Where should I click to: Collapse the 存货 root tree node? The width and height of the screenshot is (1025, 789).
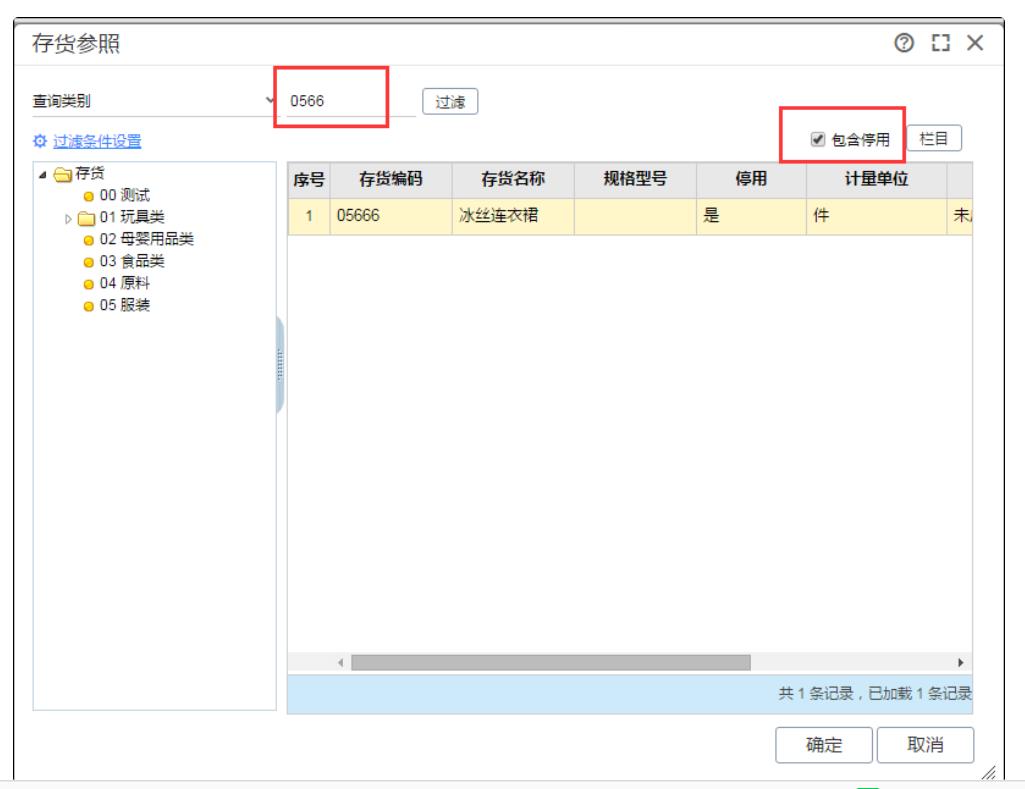coord(42,174)
